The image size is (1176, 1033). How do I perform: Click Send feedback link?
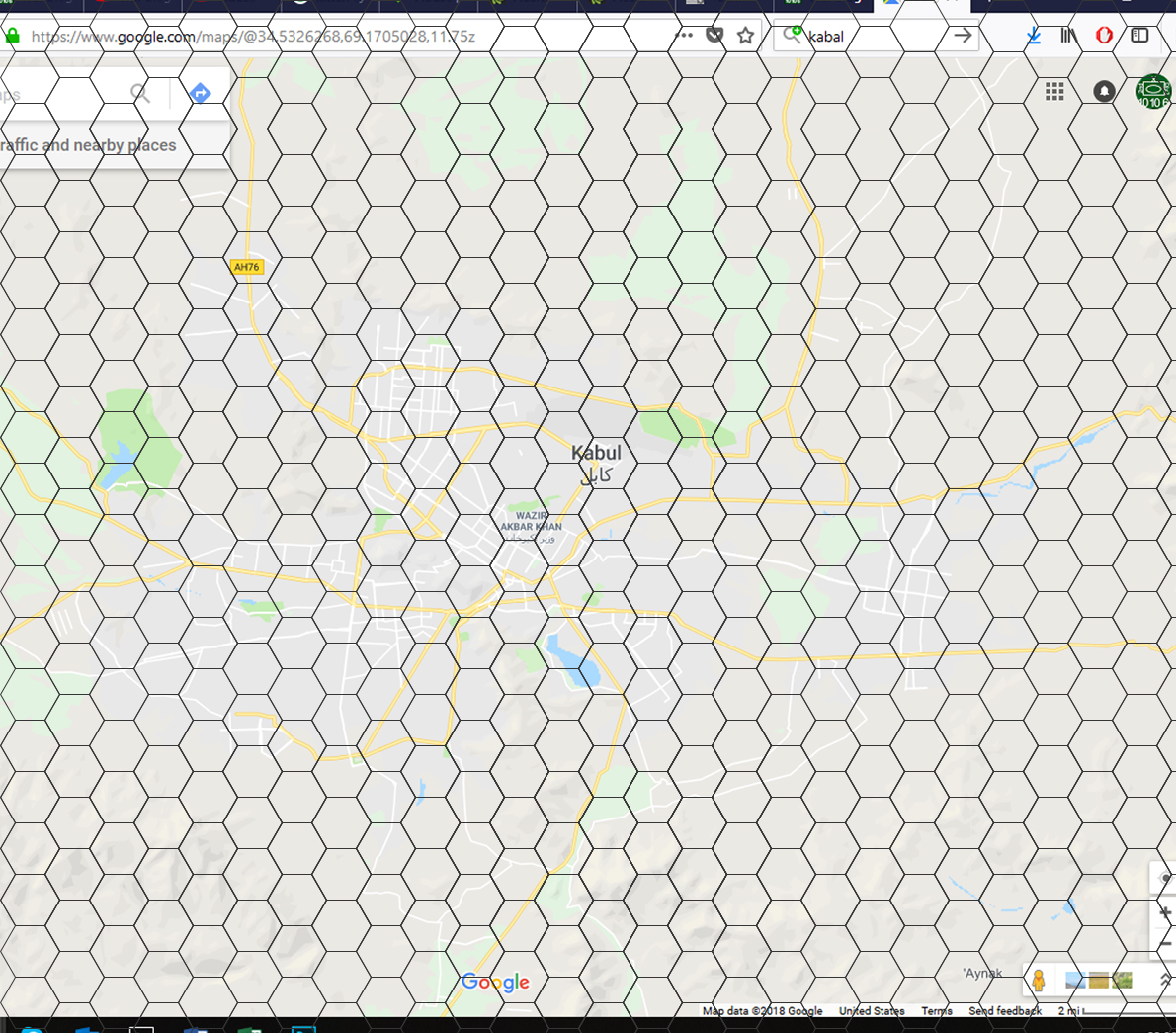click(1005, 1011)
